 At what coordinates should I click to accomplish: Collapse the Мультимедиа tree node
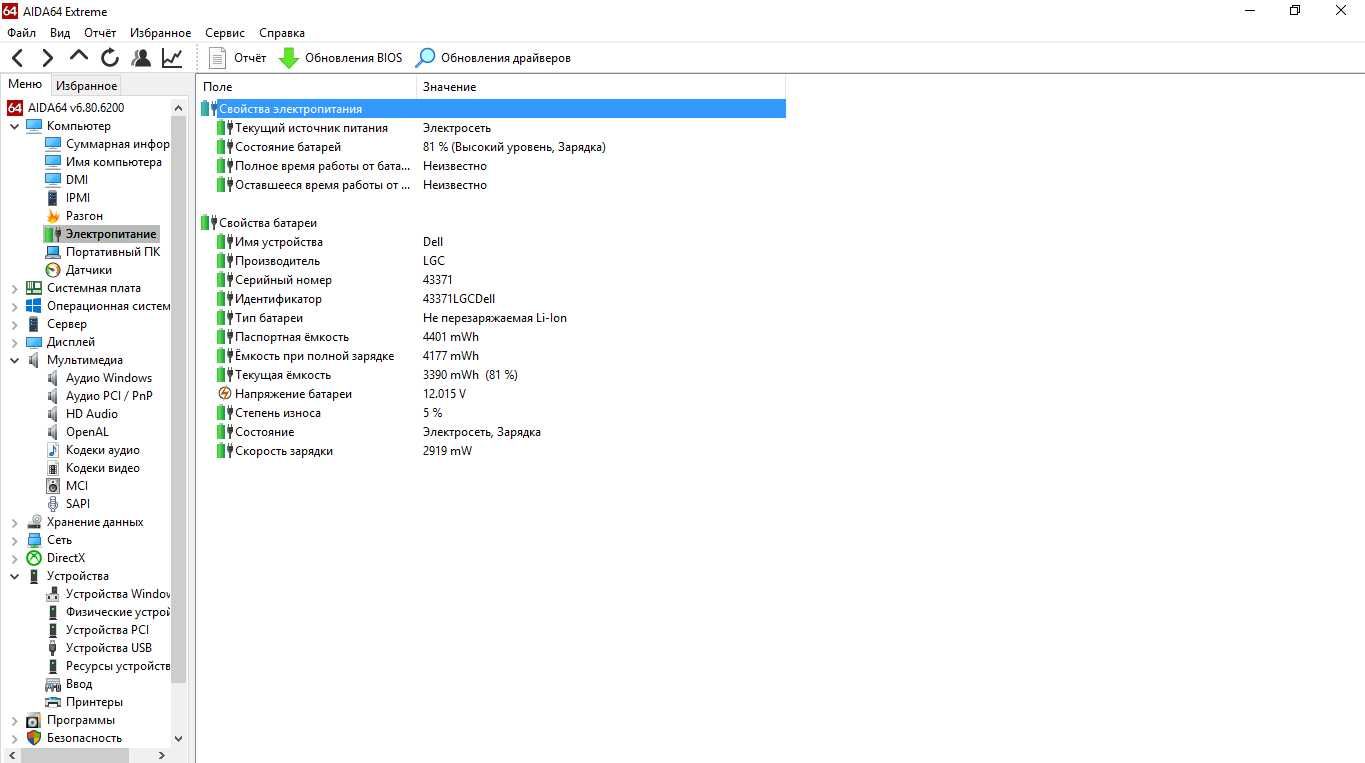(x=15, y=360)
